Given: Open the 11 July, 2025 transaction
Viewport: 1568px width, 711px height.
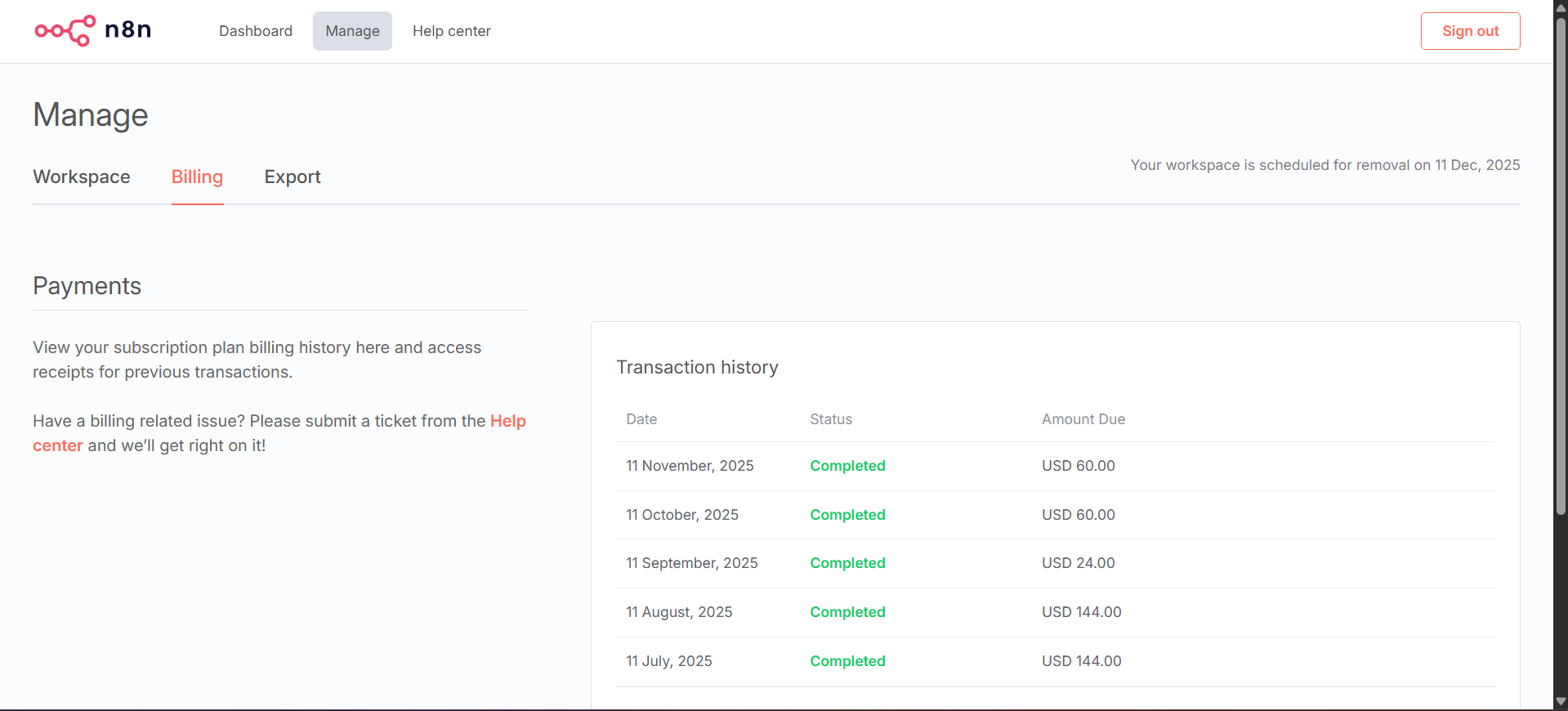Looking at the screenshot, I should (668, 661).
